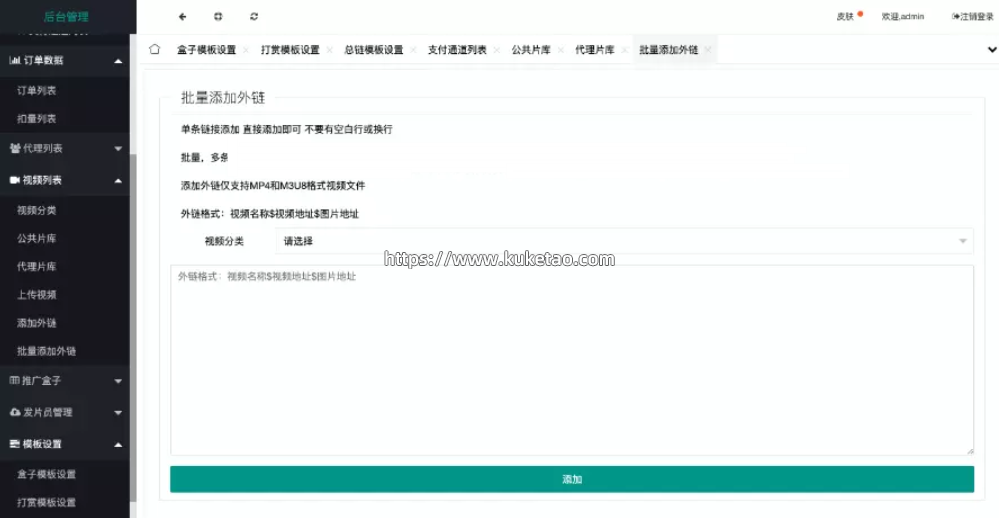The width and height of the screenshot is (999, 518).
Task: Click the back arrow icon in top bar
Action: point(182,17)
